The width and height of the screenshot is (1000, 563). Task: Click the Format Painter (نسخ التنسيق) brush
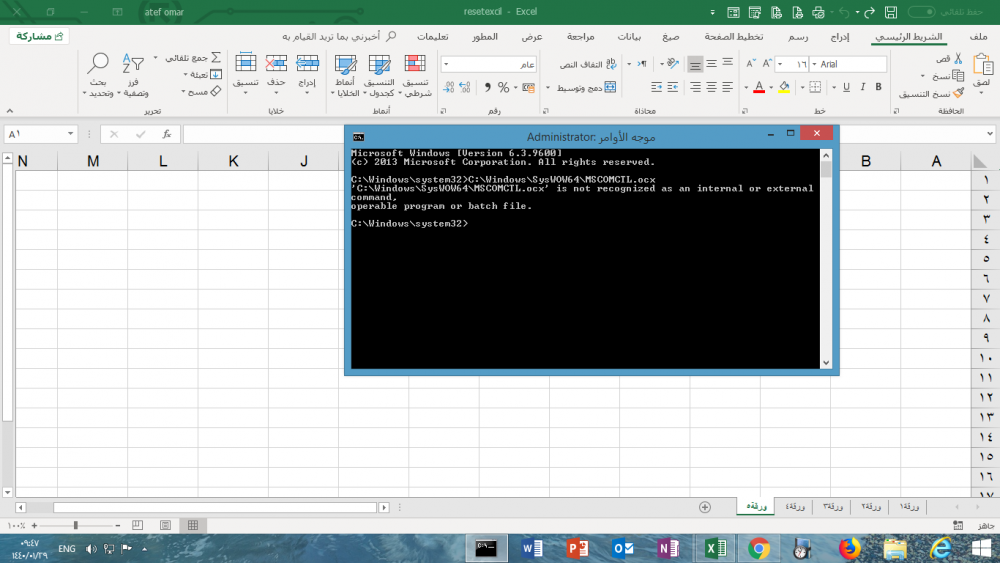point(959,93)
